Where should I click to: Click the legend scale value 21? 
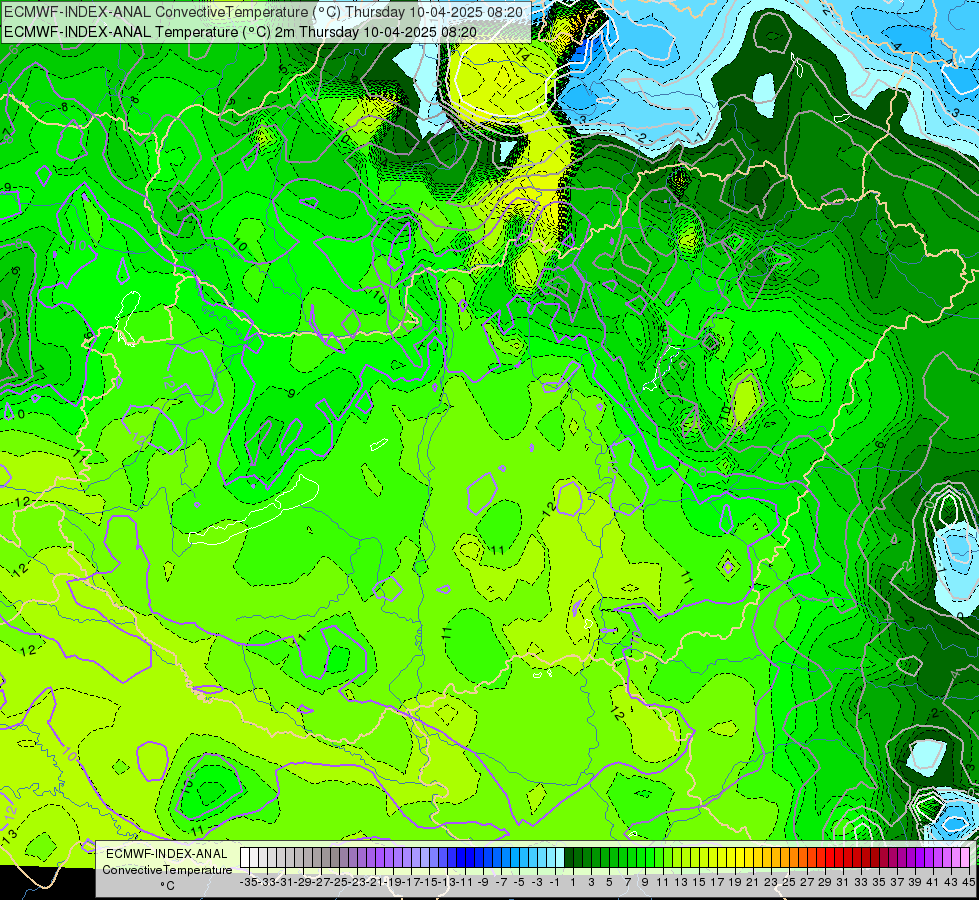(x=752, y=882)
